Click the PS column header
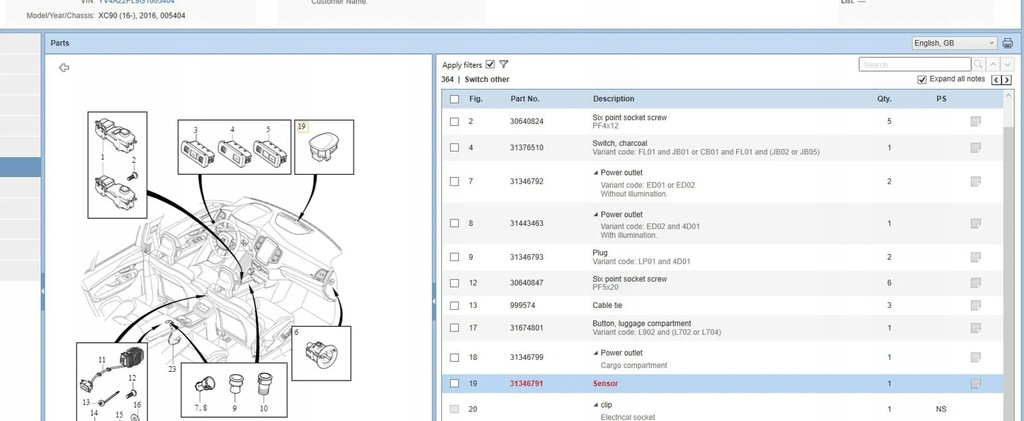Viewport: 1024px width, 421px height. [x=940, y=99]
